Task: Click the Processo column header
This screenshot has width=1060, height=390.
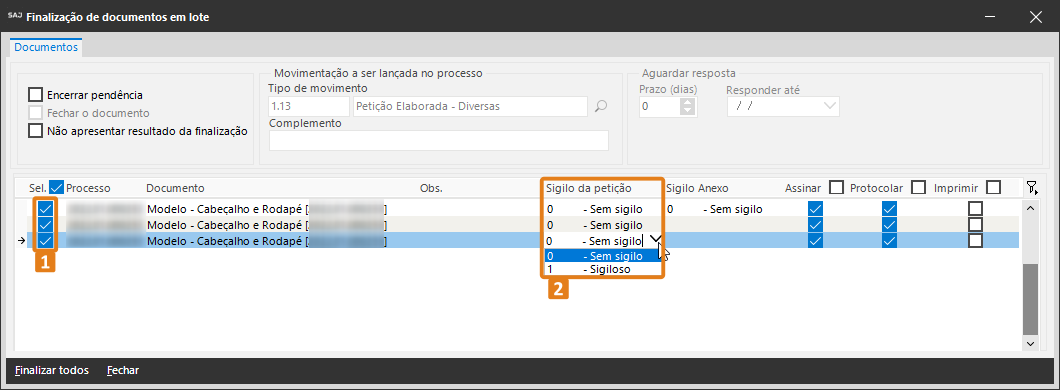Action: [x=88, y=188]
